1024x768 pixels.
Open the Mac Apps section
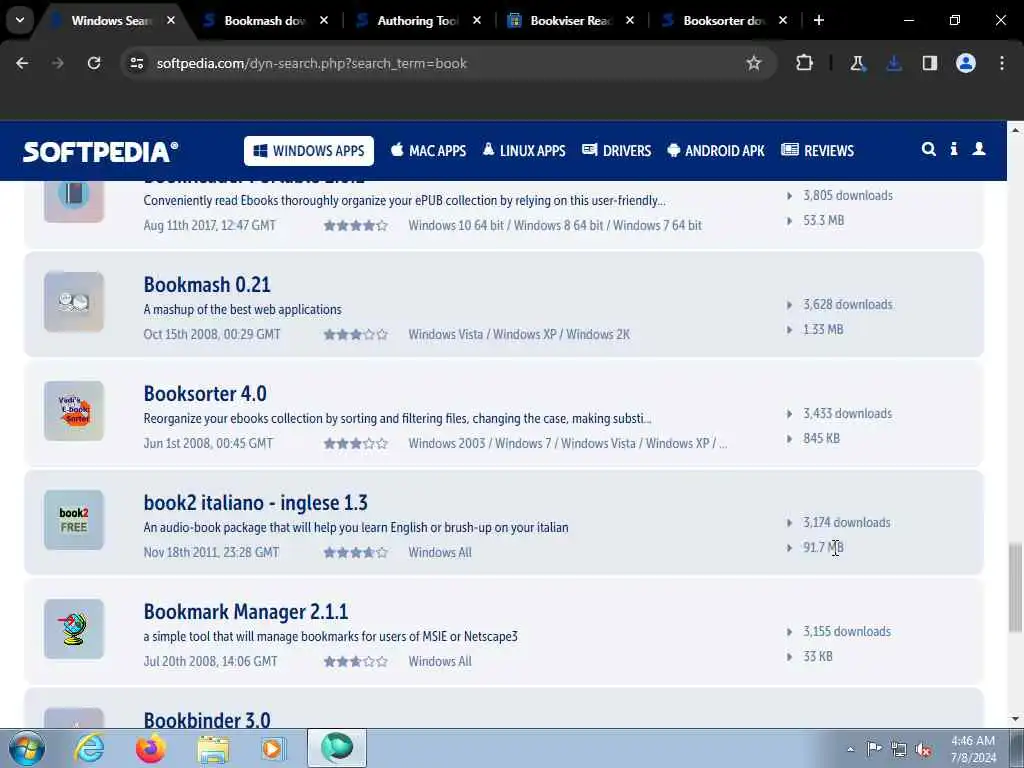pyautogui.click(x=428, y=151)
